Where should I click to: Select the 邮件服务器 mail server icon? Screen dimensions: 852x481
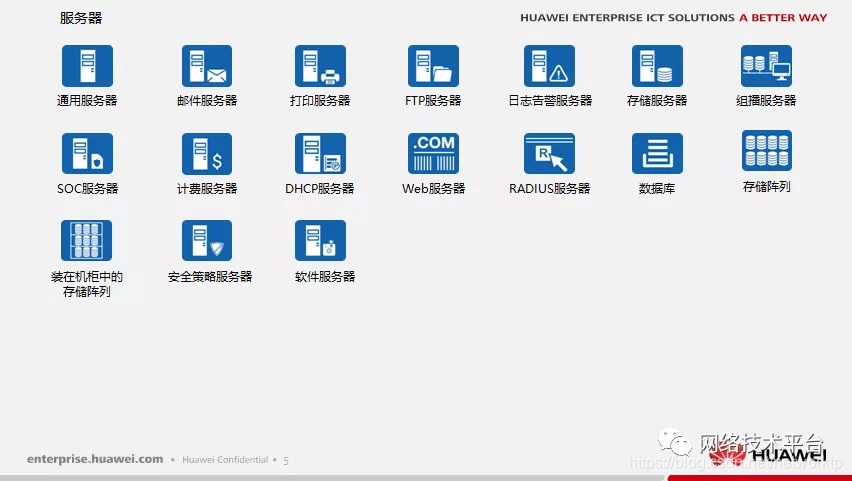[x=207, y=66]
